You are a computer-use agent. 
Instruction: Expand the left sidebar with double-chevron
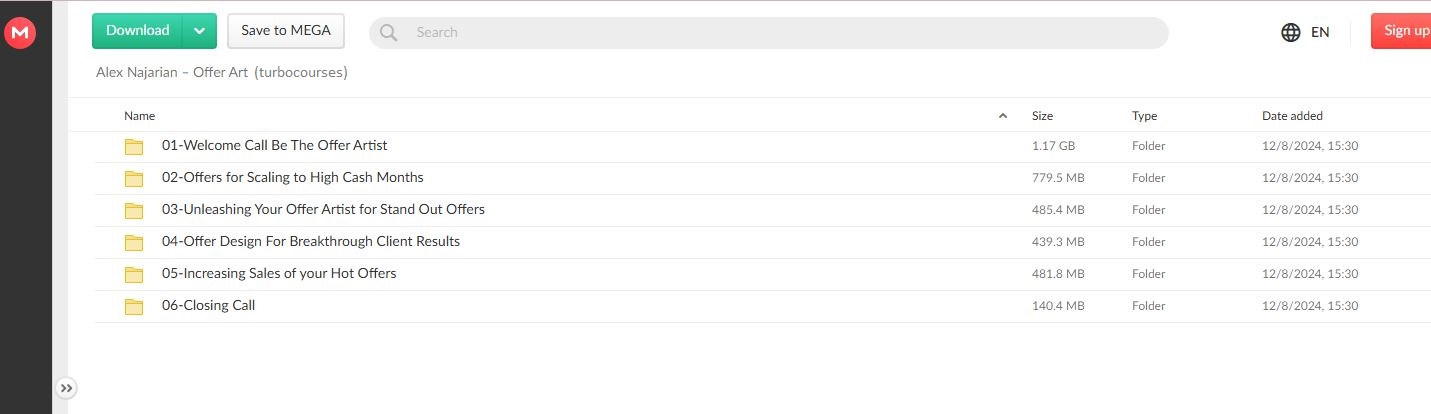[66, 388]
